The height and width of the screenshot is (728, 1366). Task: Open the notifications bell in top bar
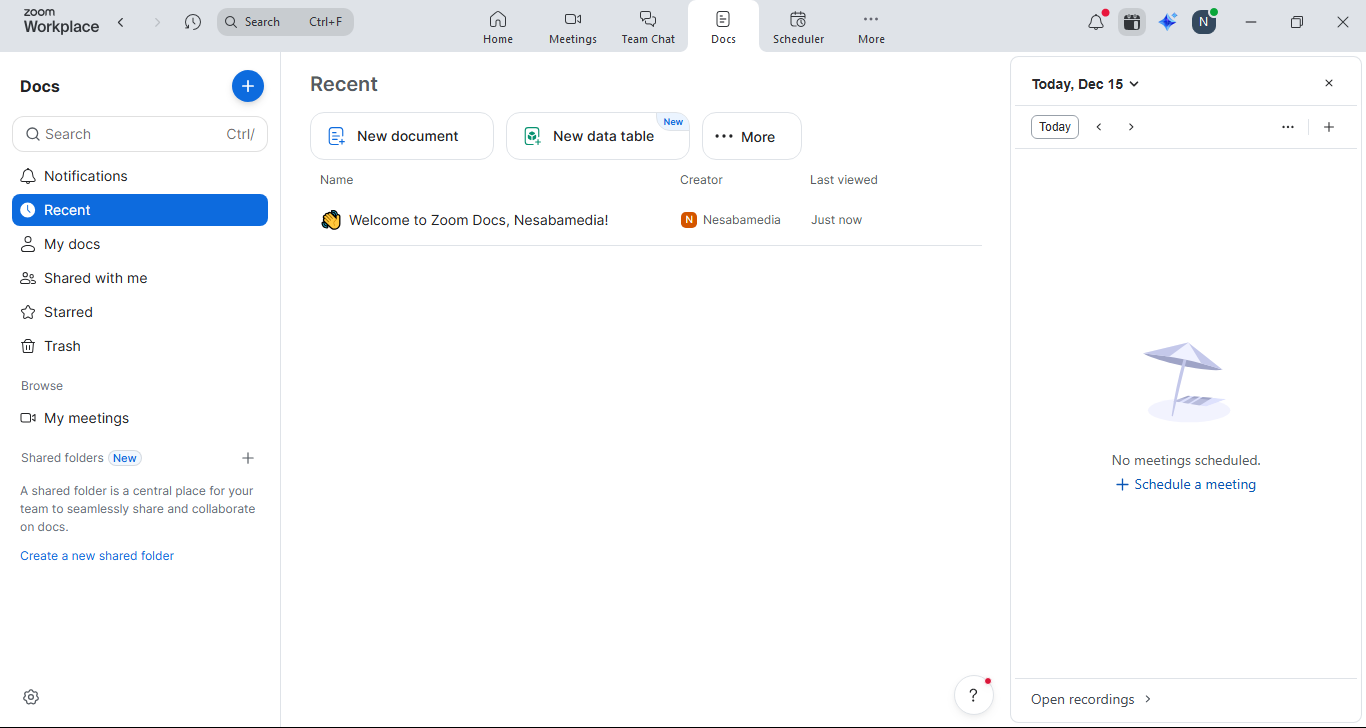pyautogui.click(x=1096, y=22)
